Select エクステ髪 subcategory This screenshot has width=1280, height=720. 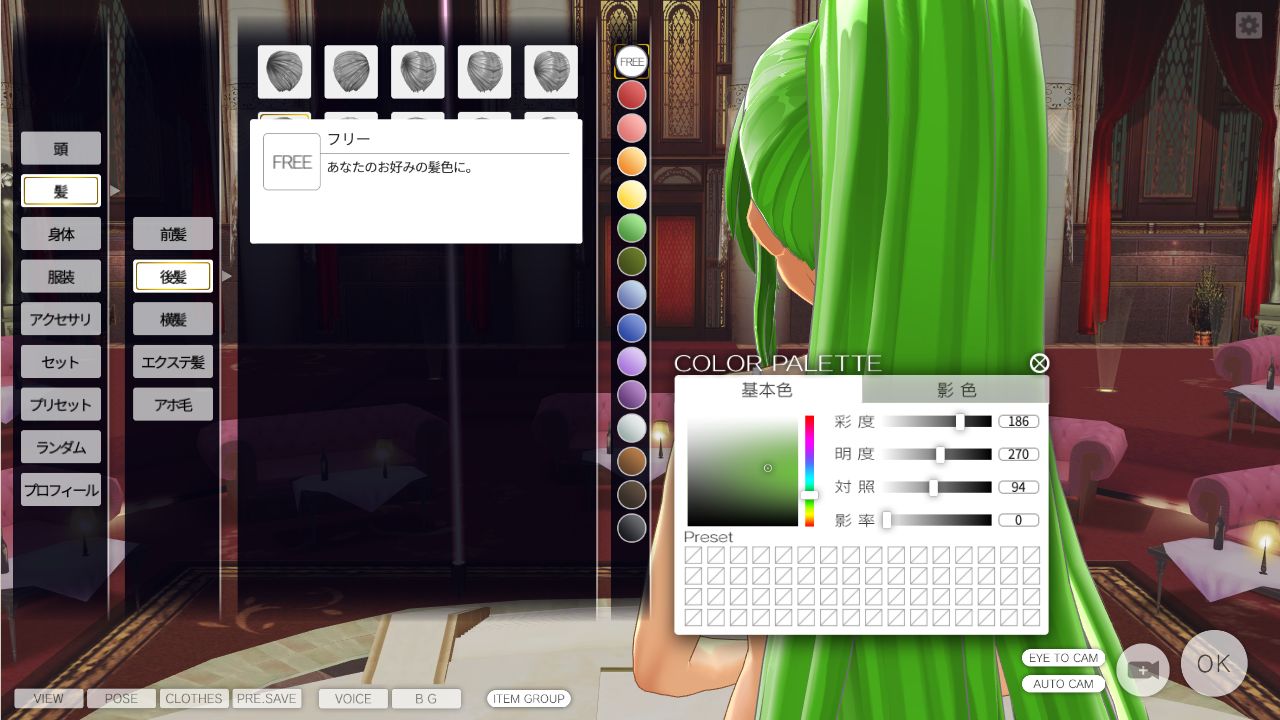click(x=173, y=362)
